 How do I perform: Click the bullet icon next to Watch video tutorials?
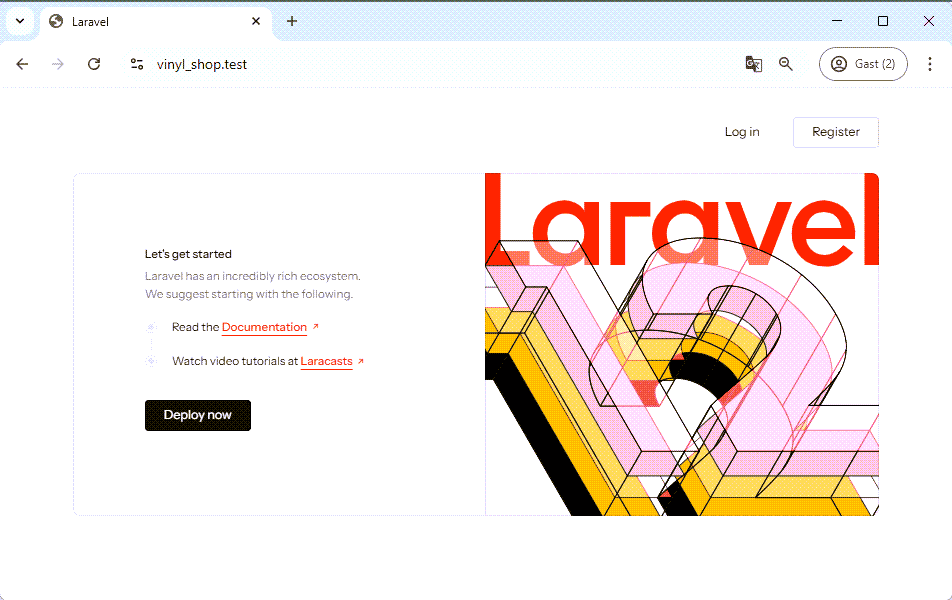pos(151,361)
